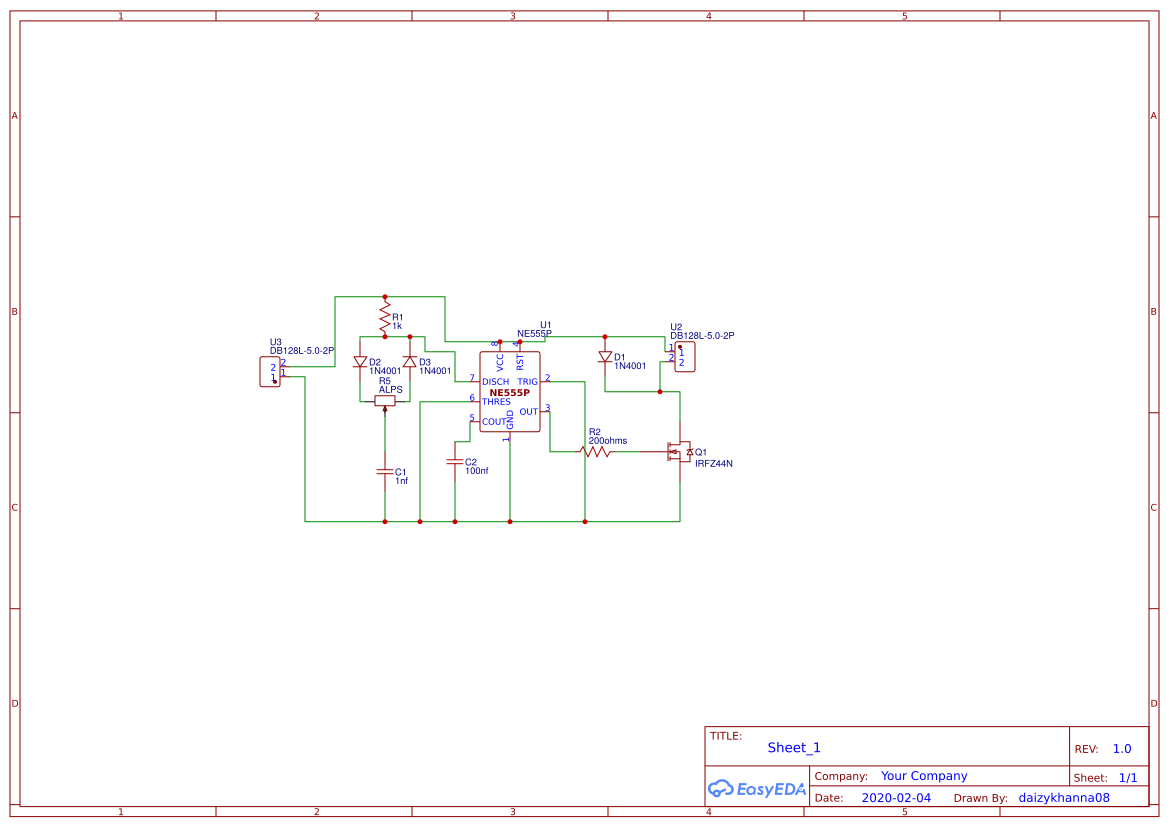Screen dimensions: 1169x827
Task: Select the R5 ALPS potentiometer symbol
Action: [385, 399]
